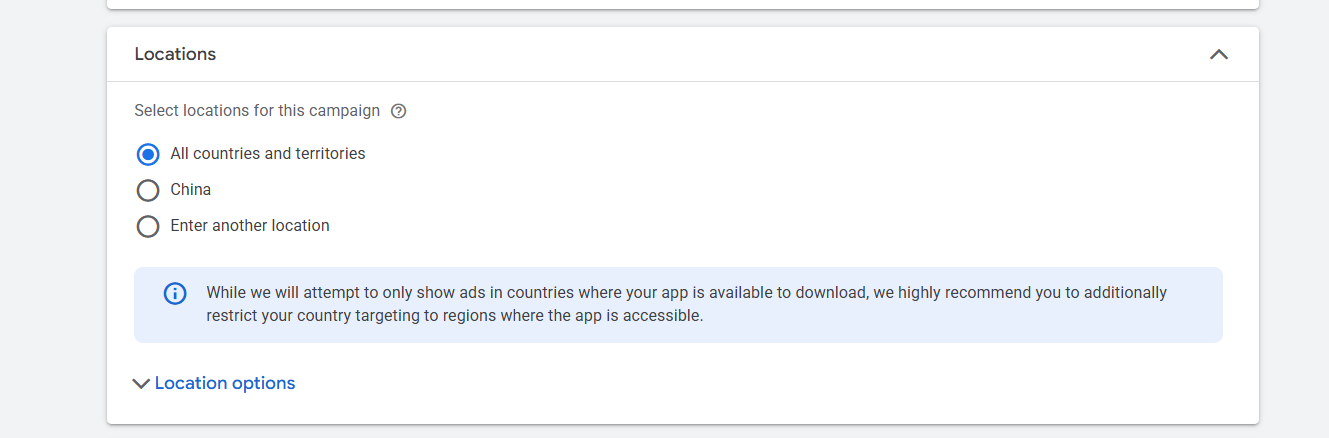Click the gray page margin left of the Locations card
The height and width of the screenshot is (438, 1329).
52,220
